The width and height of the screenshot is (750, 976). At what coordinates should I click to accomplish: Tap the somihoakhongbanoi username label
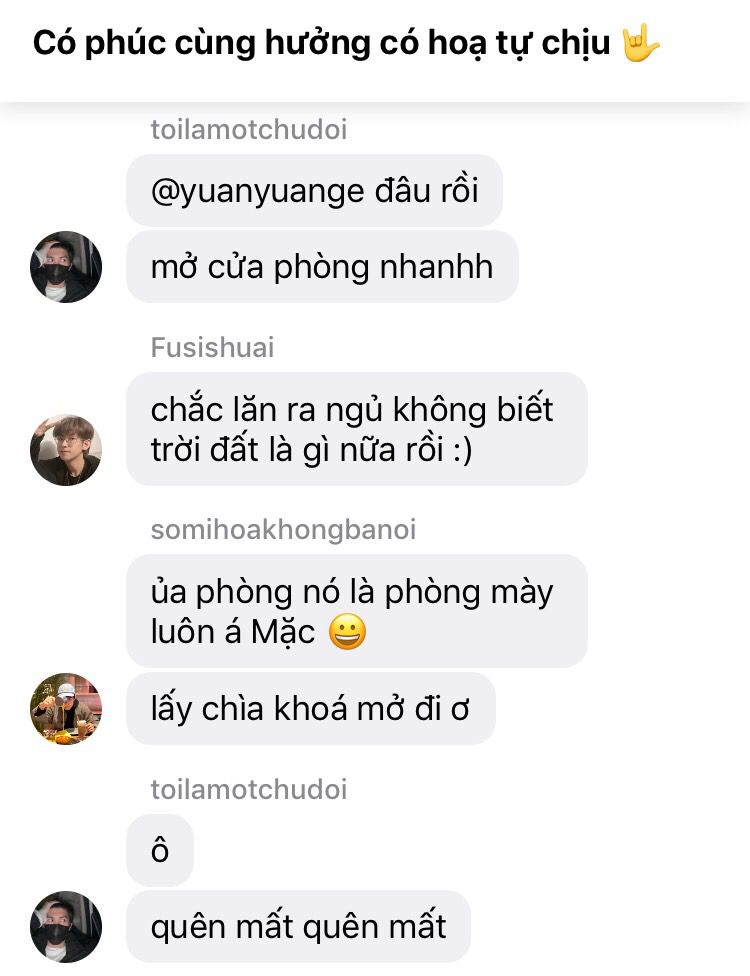pos(283,530)
